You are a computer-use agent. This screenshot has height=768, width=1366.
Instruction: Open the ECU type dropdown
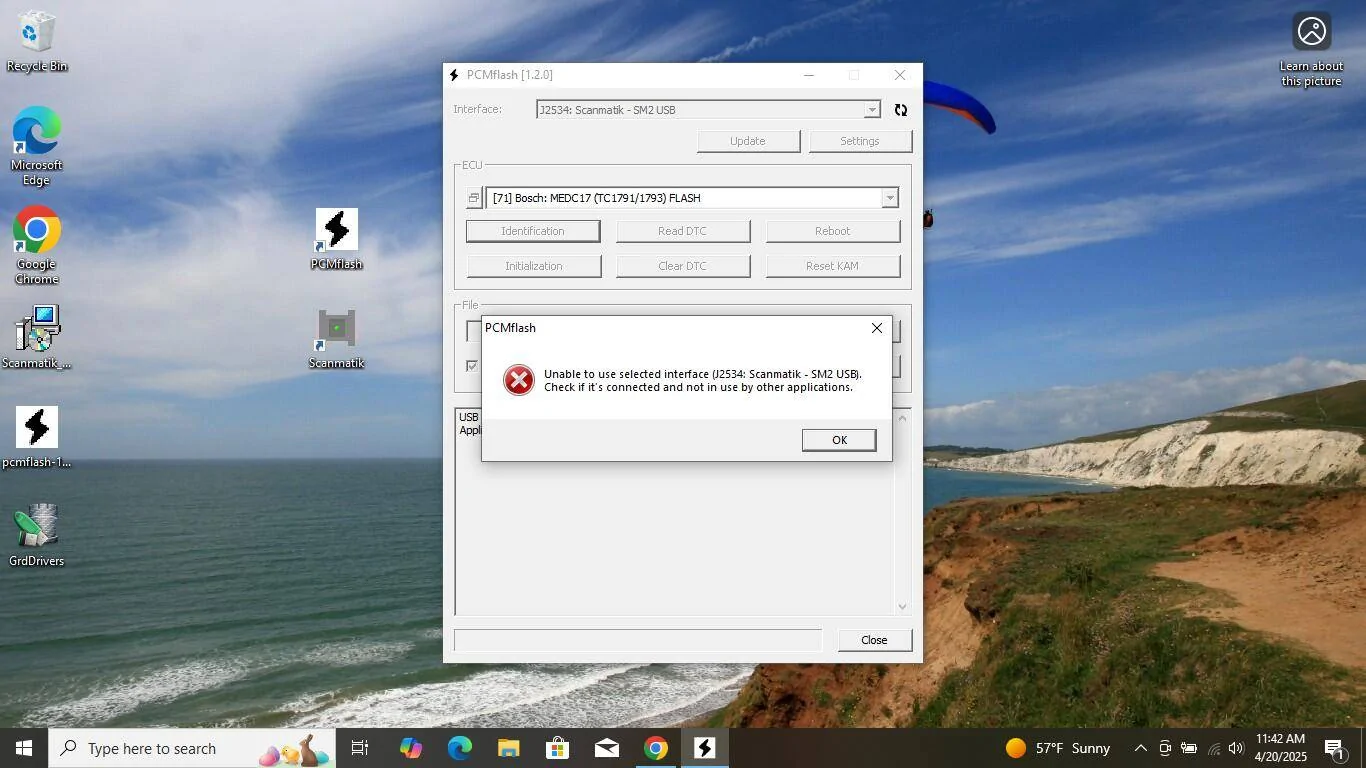pyautogui.click(x=889, y=198)
